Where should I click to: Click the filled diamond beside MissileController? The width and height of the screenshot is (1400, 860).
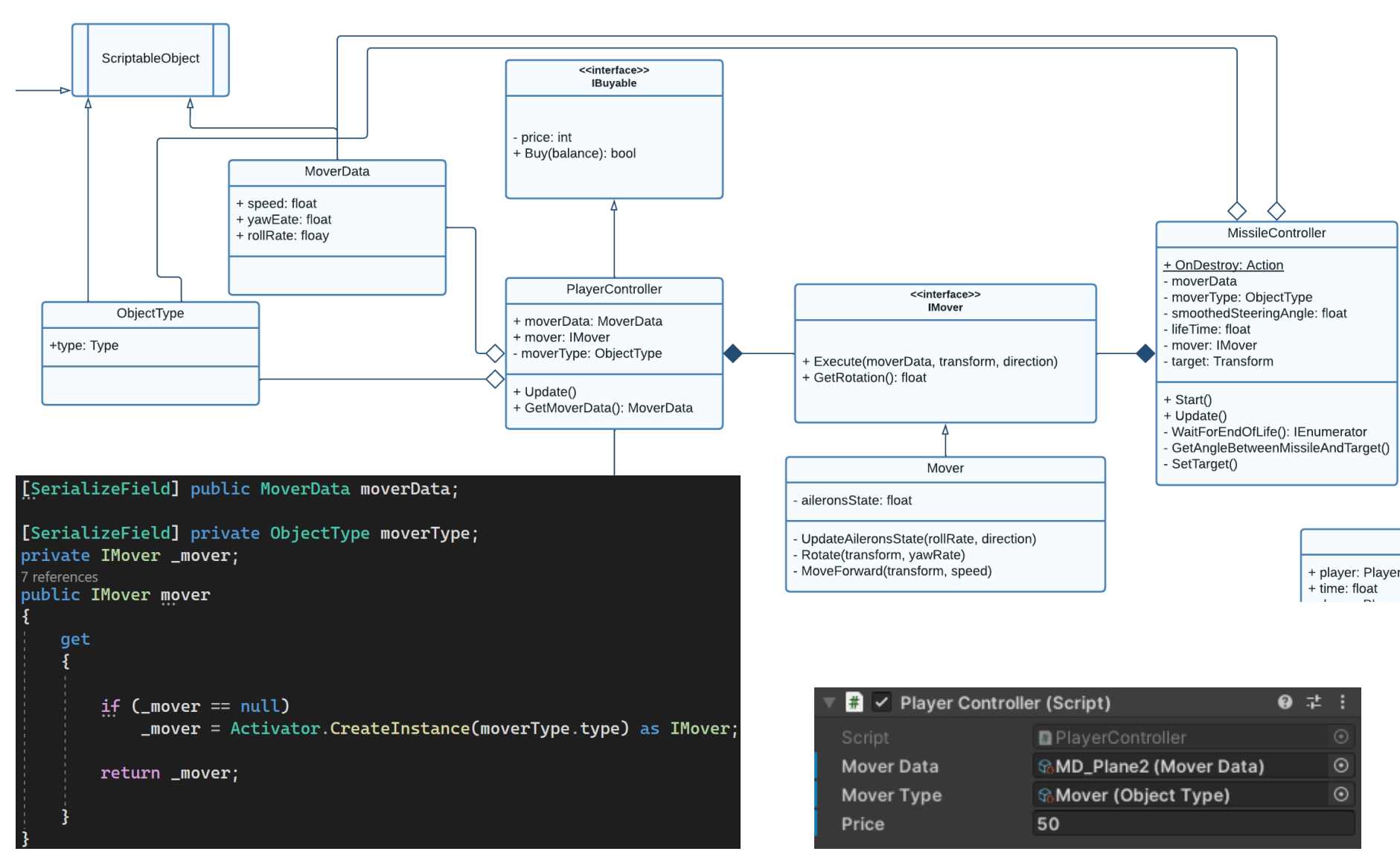point(1145,353)
